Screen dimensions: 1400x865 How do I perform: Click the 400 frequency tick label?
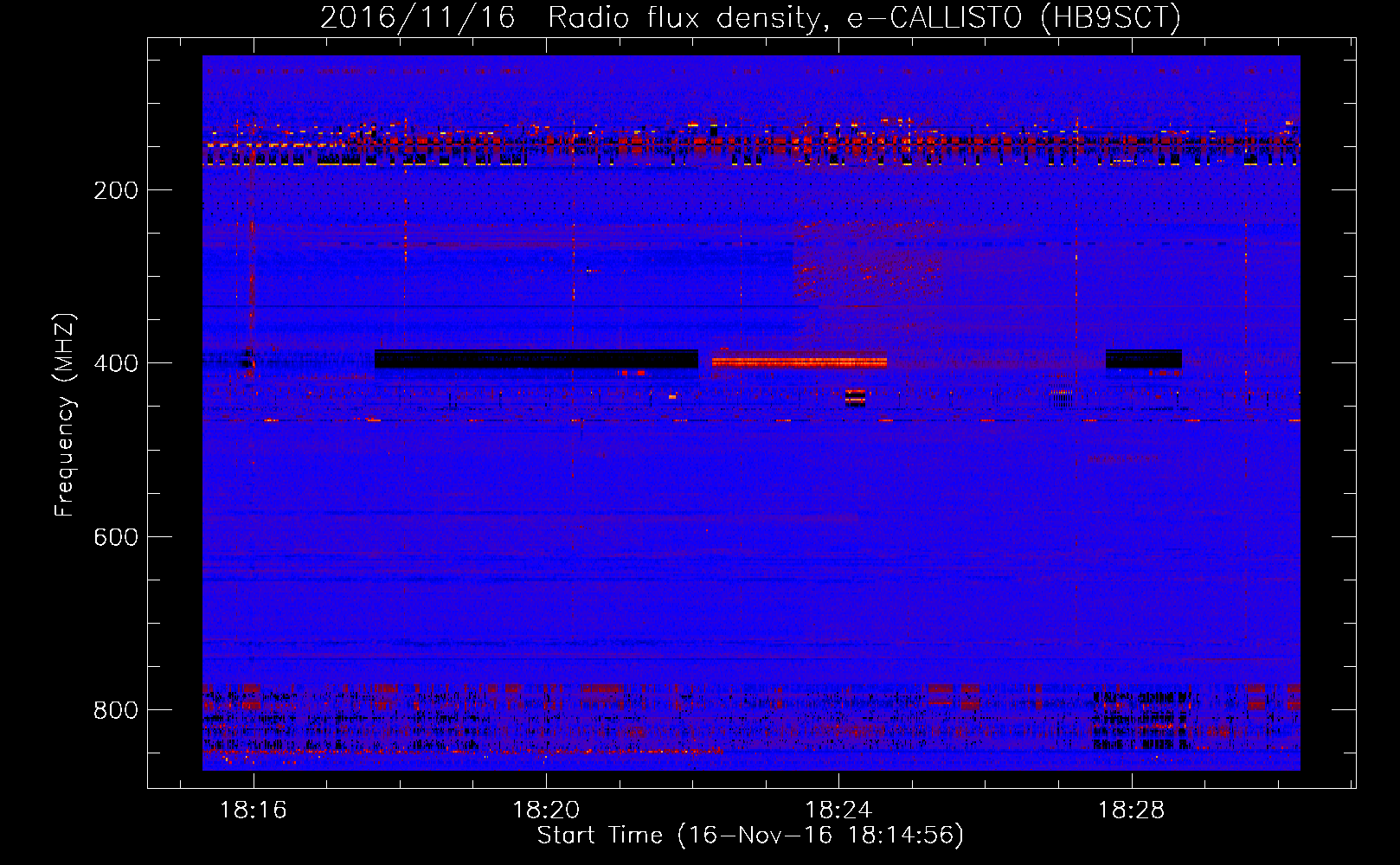[x=116, y=363]
